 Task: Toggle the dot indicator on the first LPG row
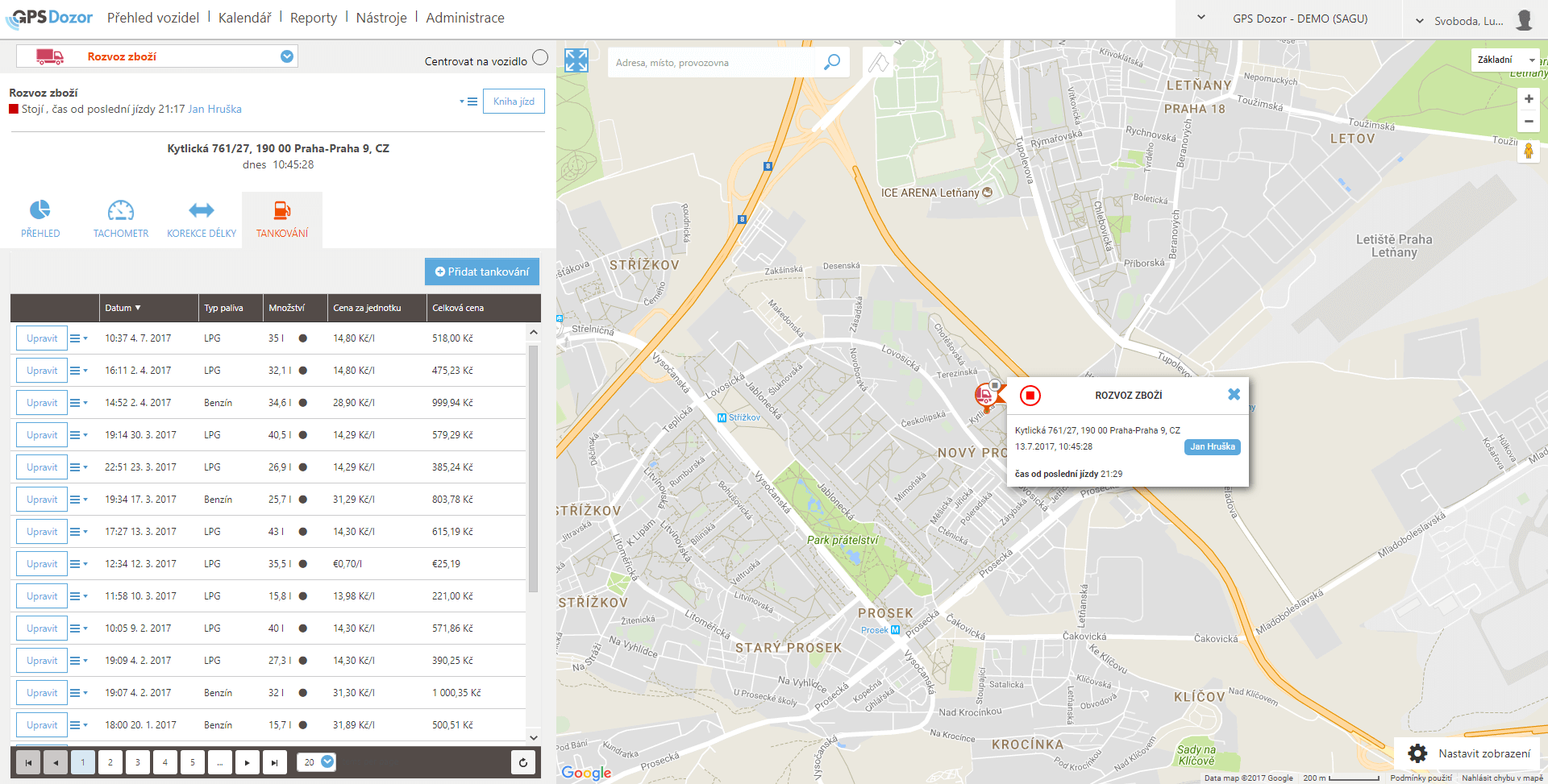click(303, 338)
